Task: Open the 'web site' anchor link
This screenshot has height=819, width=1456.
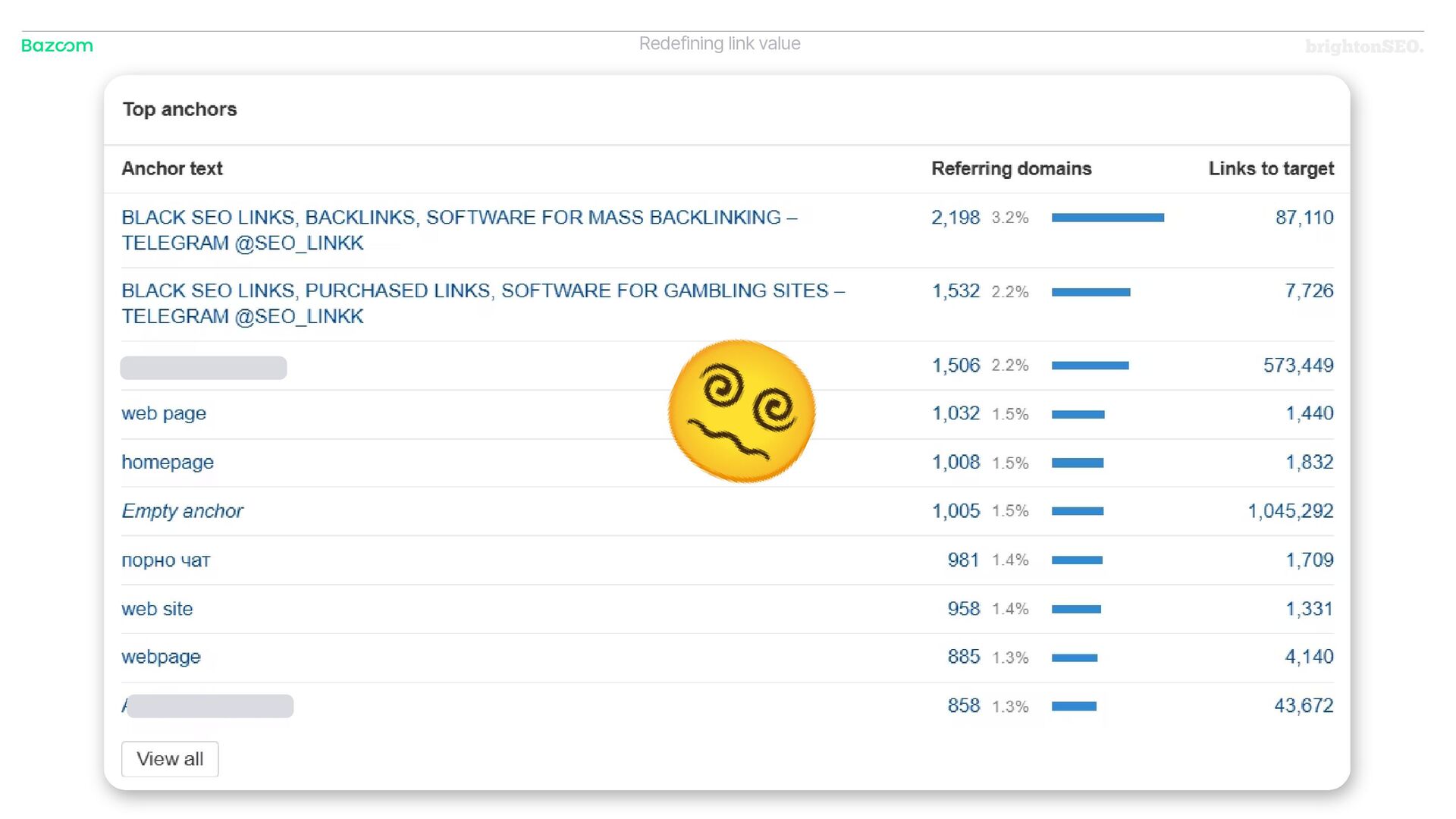Action: (157, 609)
